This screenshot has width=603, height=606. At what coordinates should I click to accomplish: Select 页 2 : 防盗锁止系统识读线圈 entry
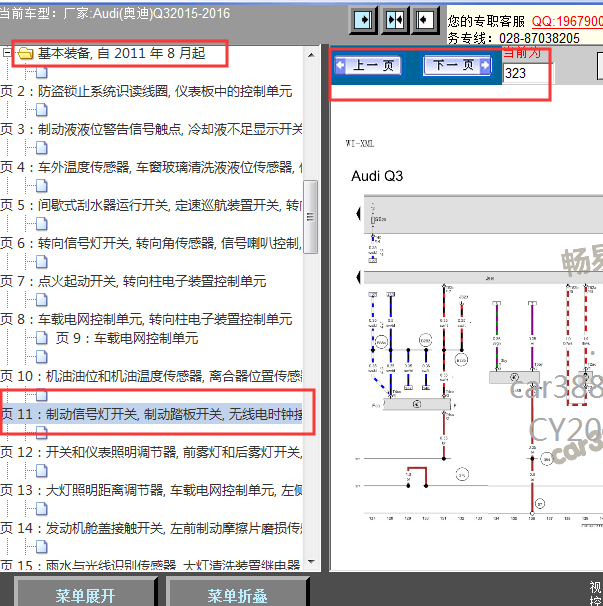(x=146, y=91)
